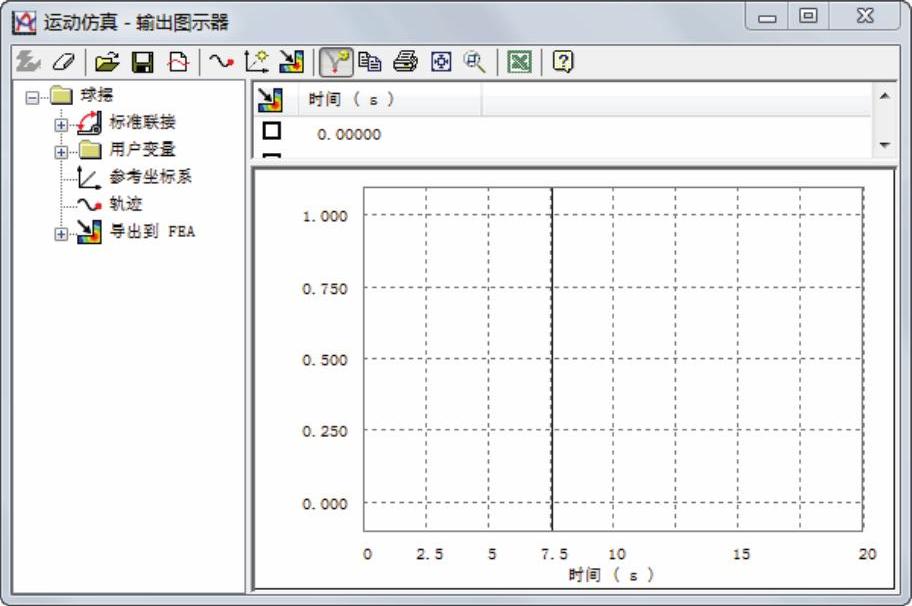This screenshot has width=912, height=606.
Task: Click the magnifier zoom toolbar icon
Action: click(x=475, y=62)
